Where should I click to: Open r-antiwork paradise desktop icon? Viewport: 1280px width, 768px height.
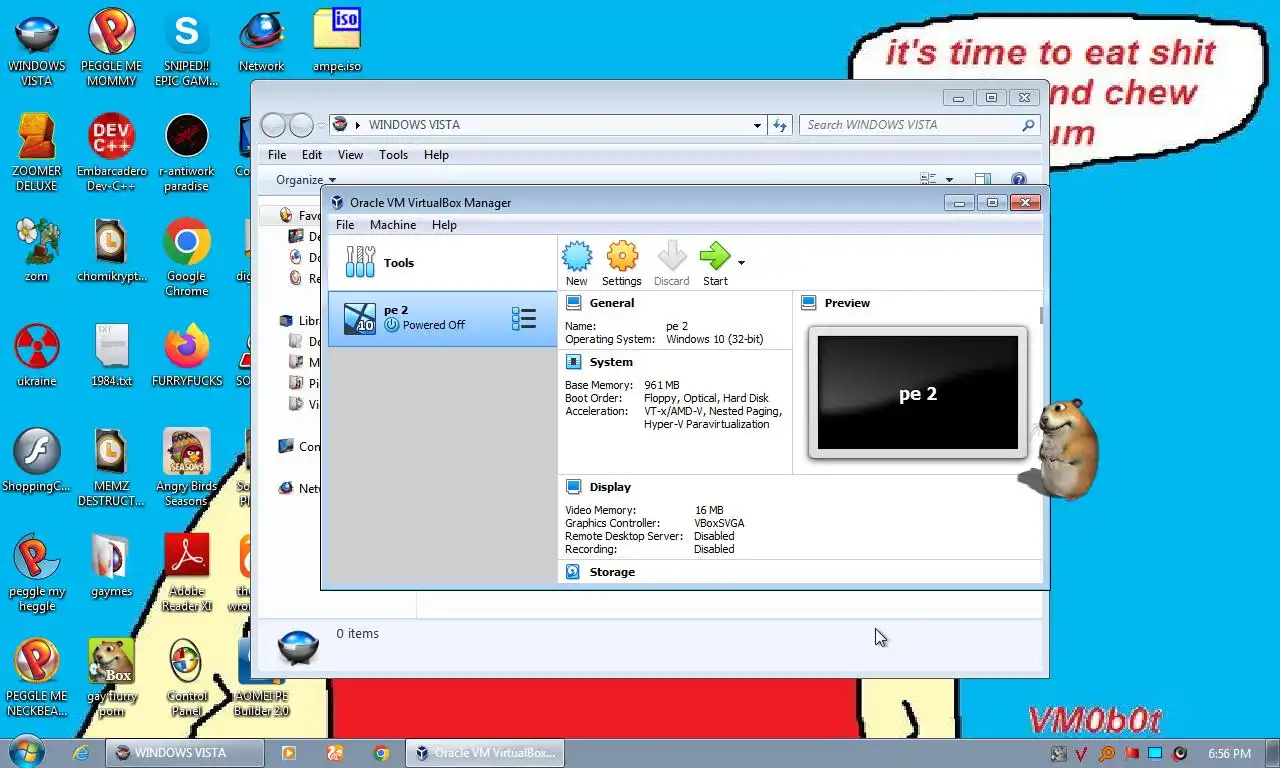point(186,154)
